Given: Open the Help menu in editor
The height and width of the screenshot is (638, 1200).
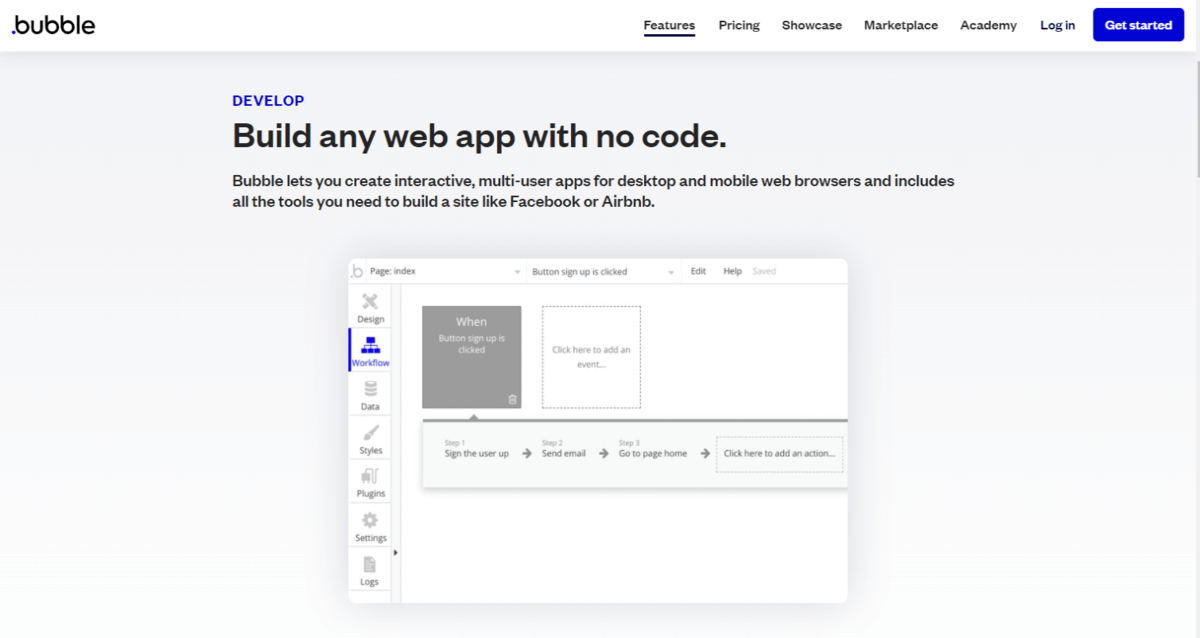Looking at the screenshot, I should [733, 271].
